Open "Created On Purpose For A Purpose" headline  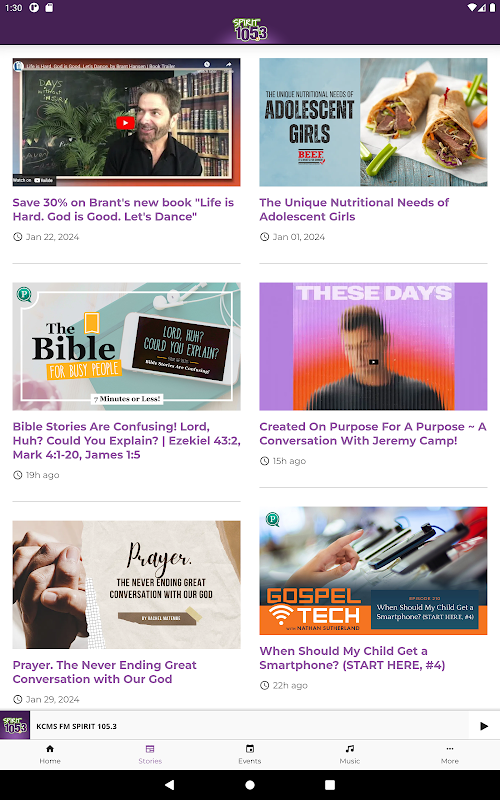[x=372, y=433]
